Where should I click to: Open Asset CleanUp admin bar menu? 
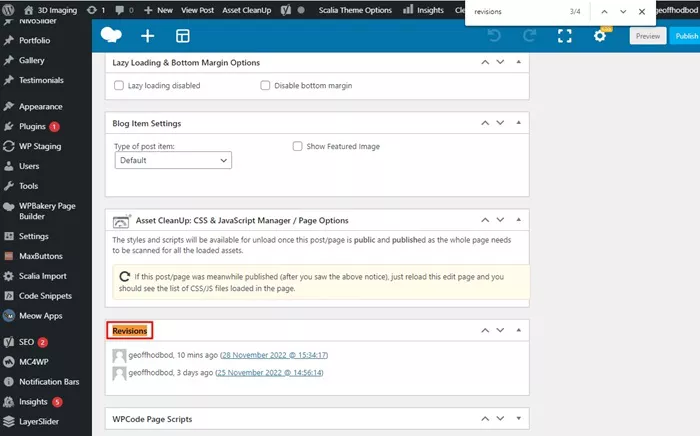[x=246, y=10]
